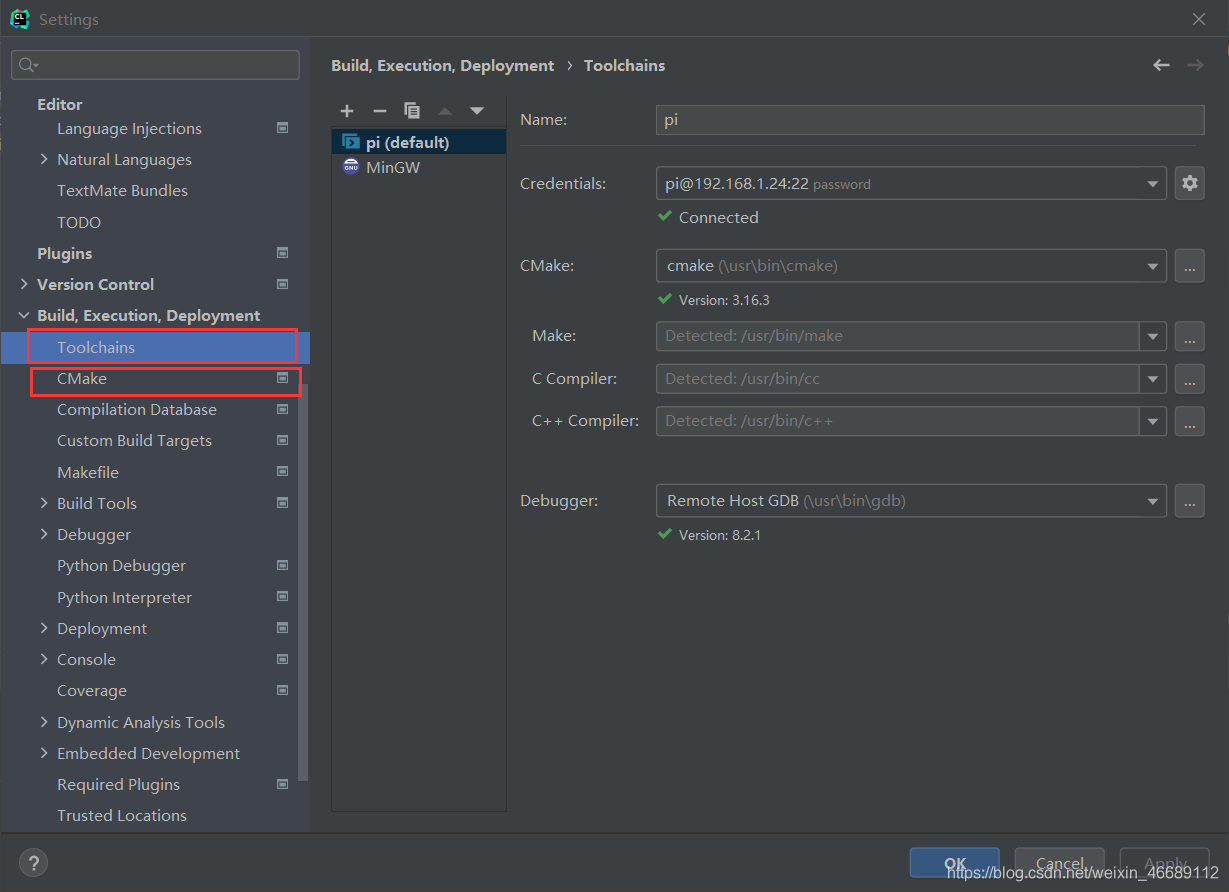Click project-level icon beside Deployment
This screenshot has width=1229, height=892.
point(283,628)
